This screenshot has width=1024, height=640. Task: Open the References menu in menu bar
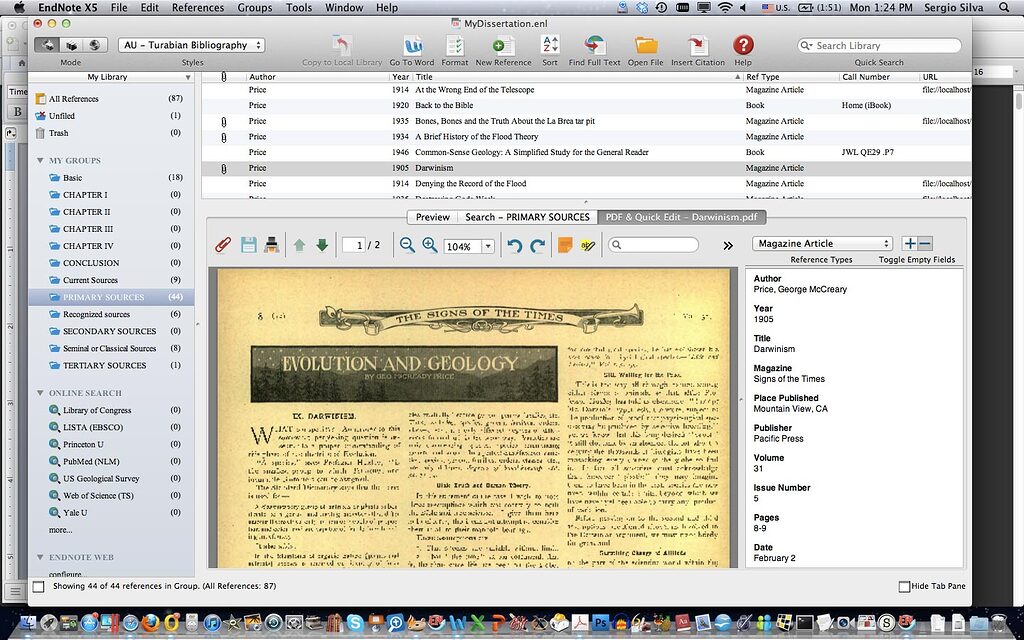pos(197,7)
